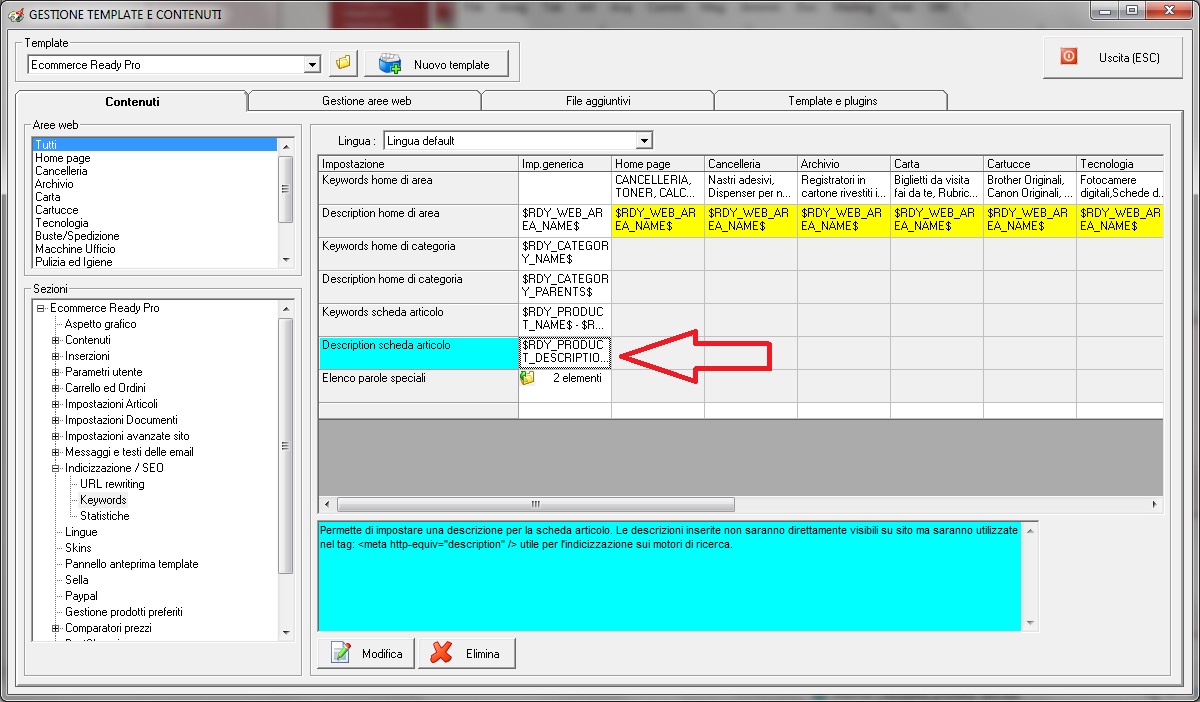Click the Elimina button

pyautogui.click(x=467, y=654)
